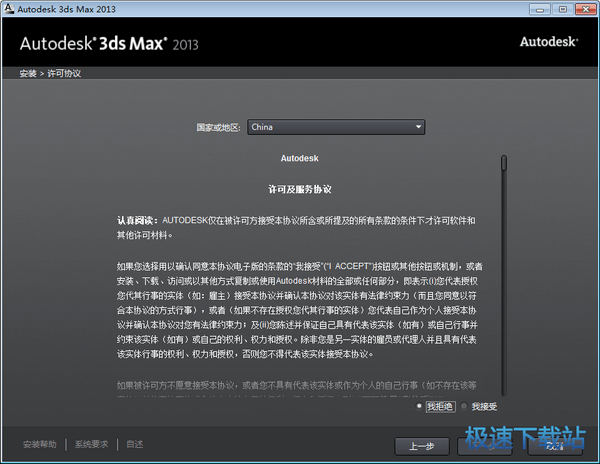Select the 我接受 (I accept) radio button
Image resolution: width=600 pixels, height=464 pixels.
coord(464,406)
